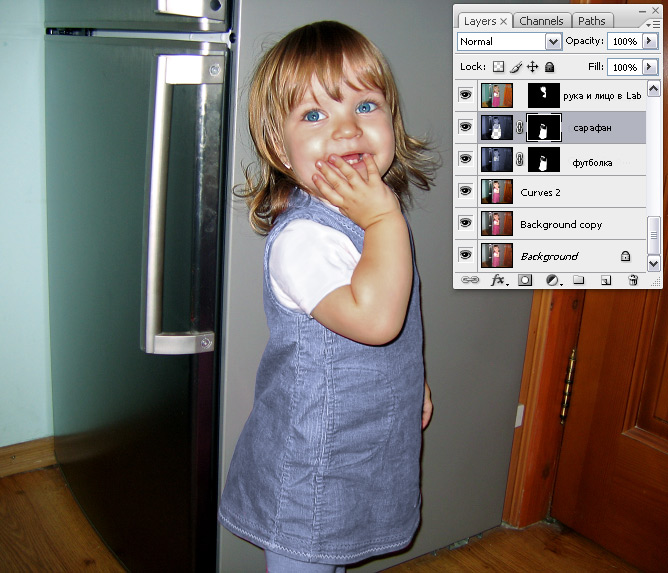
Task: Select layer name 'сарафан'
Action: pos(592,128)
